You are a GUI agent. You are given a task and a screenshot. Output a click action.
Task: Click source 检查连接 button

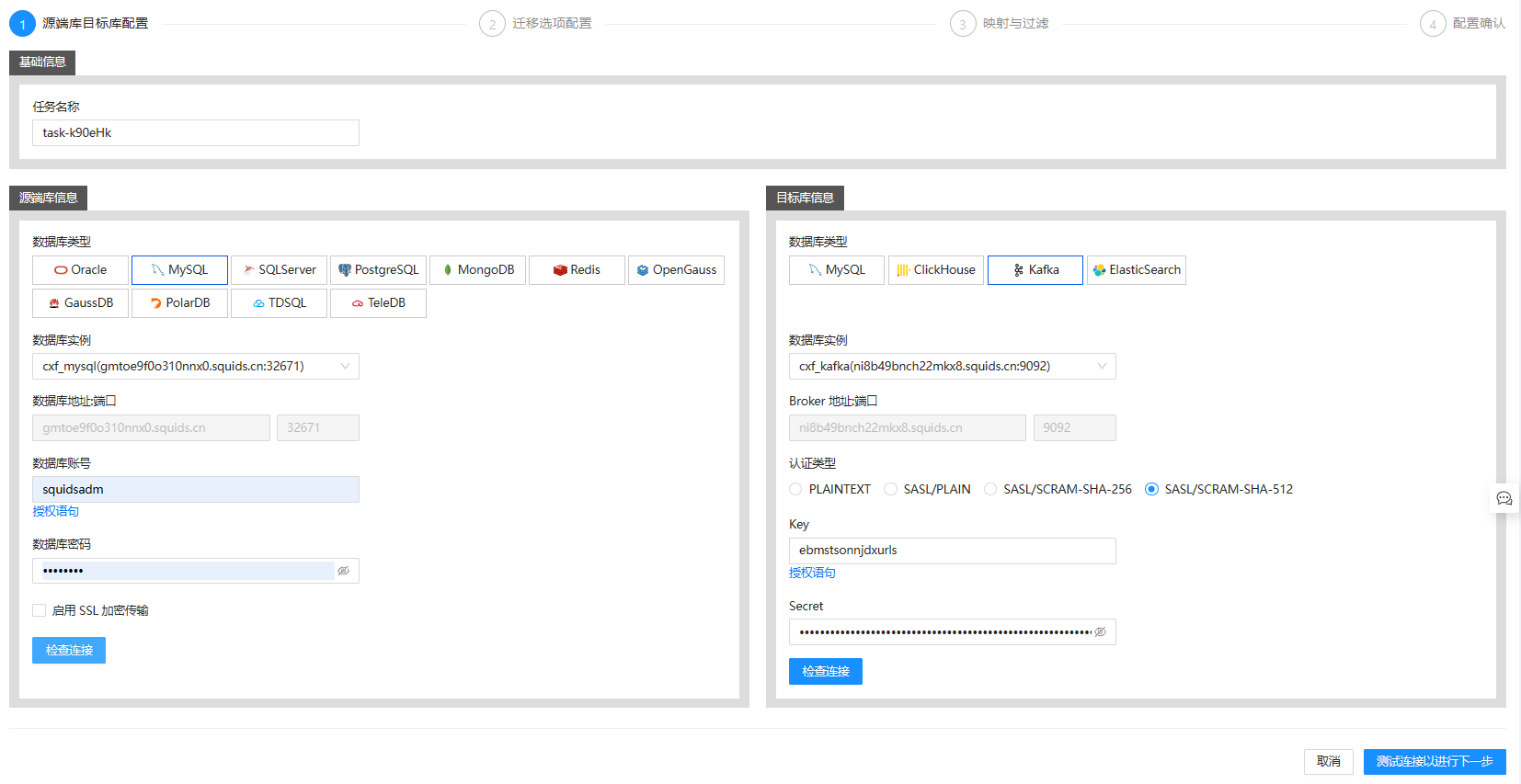coord(69,650)
